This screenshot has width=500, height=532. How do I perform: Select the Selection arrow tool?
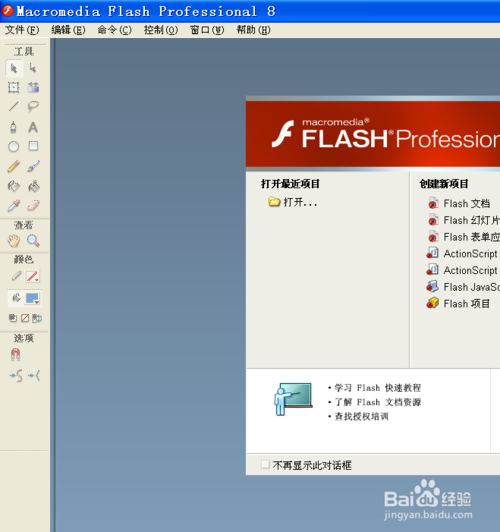14,68
